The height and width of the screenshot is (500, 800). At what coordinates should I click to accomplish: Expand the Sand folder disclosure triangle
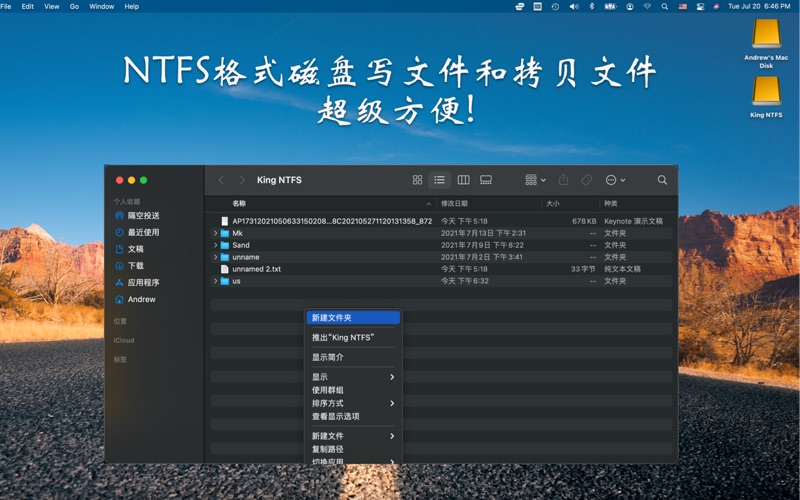pos(215,245)
